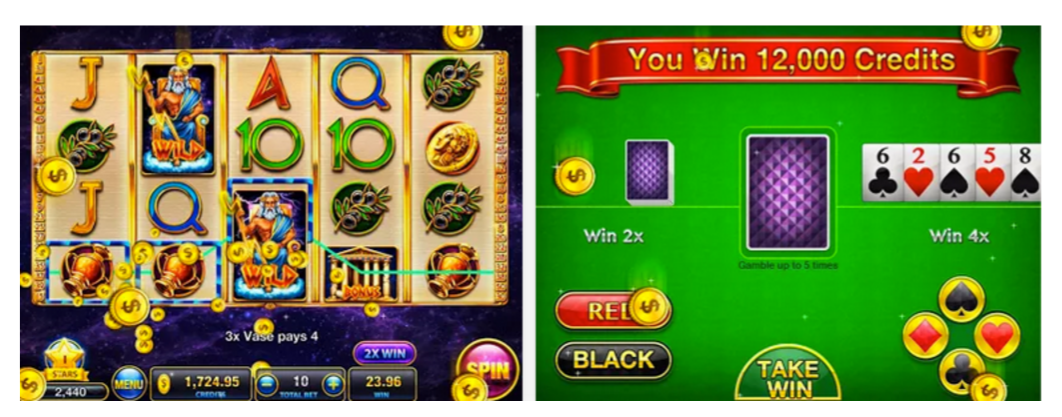Activate the 2X WIN button
Screen dimensions: 1062x417
384,353
